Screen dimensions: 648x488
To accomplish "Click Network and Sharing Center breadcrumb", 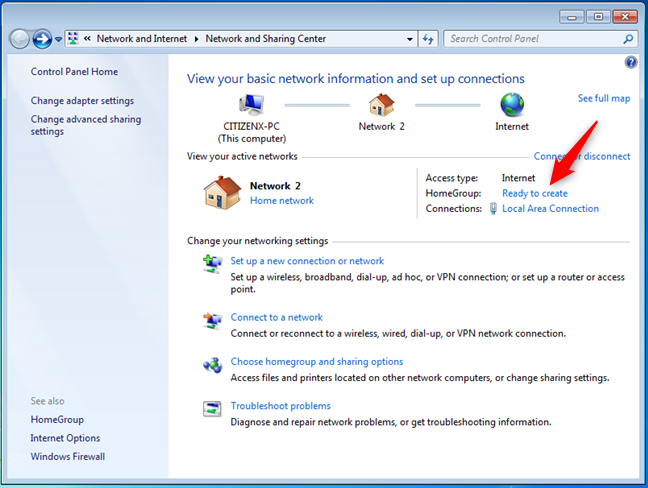I will (266, 39).
